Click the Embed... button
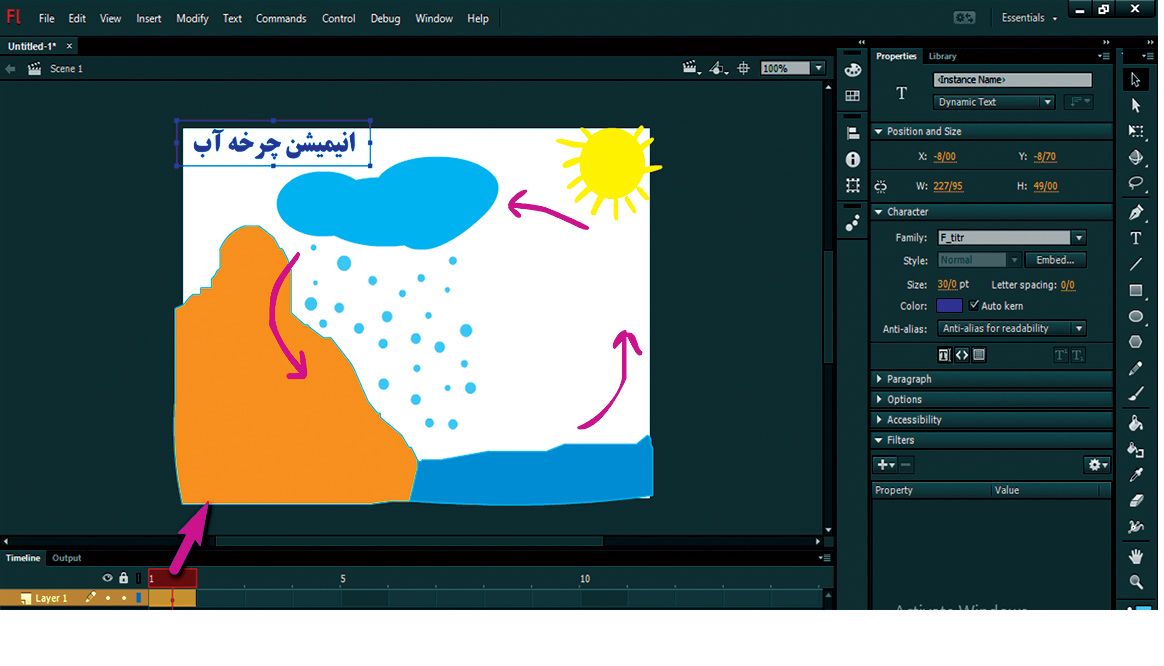Screen dimensions: 1164x666 pos(1055,260)
